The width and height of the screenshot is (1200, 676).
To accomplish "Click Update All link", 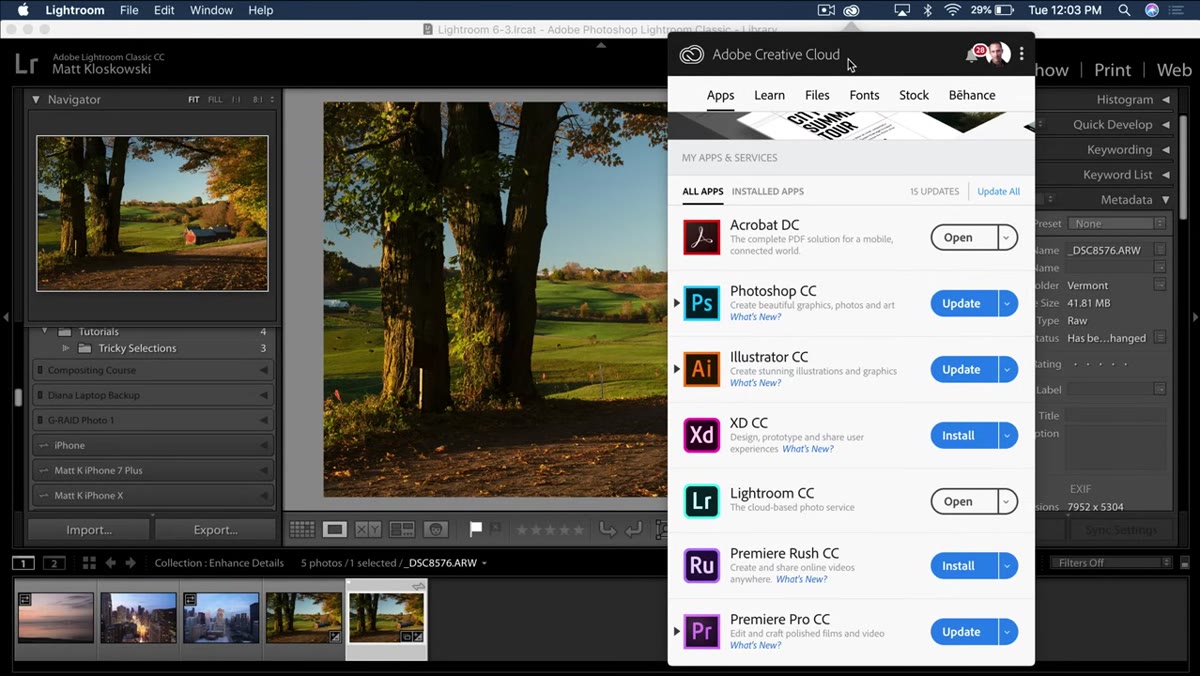I will [x=999, y=191].
